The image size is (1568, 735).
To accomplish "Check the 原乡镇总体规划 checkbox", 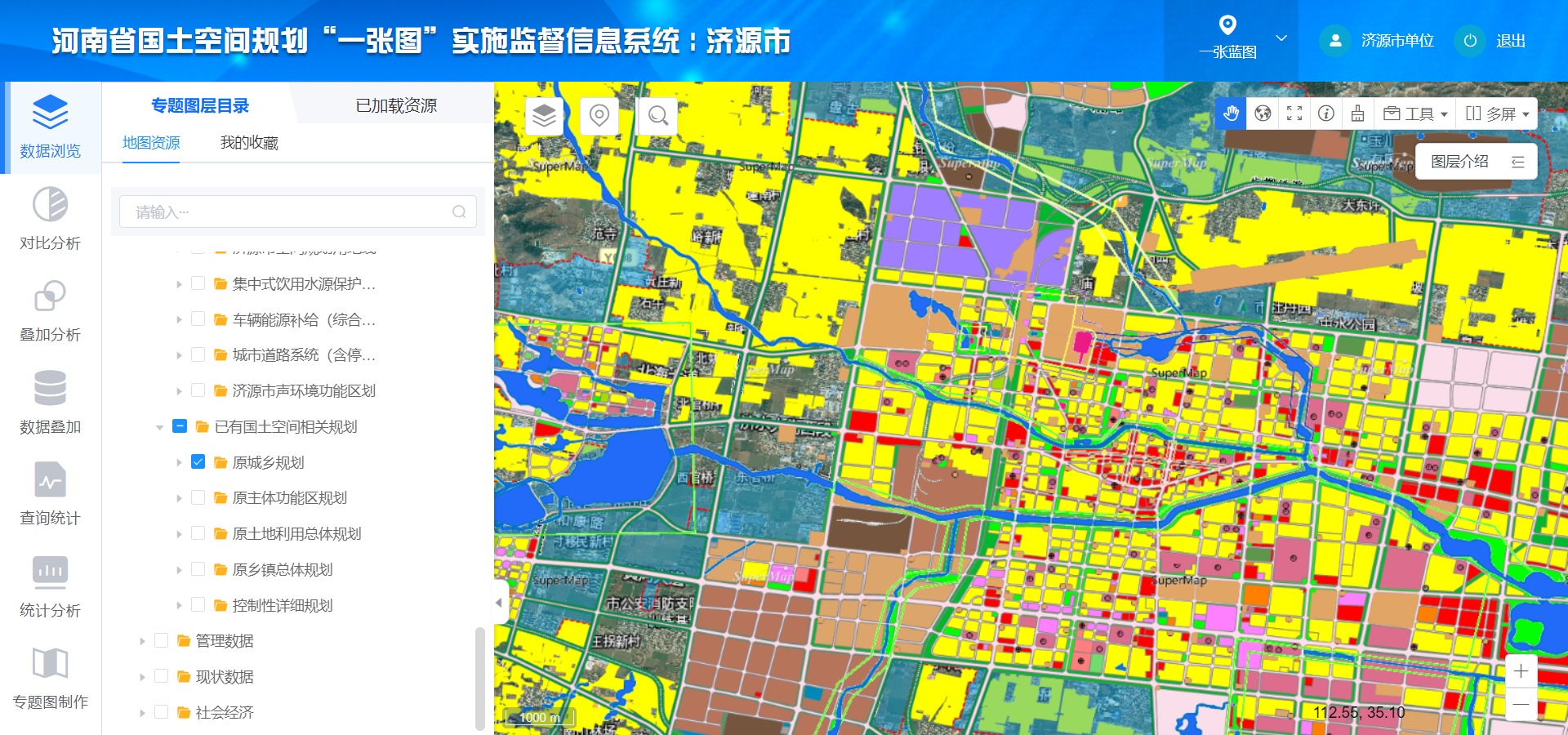I will coord(198,569).
